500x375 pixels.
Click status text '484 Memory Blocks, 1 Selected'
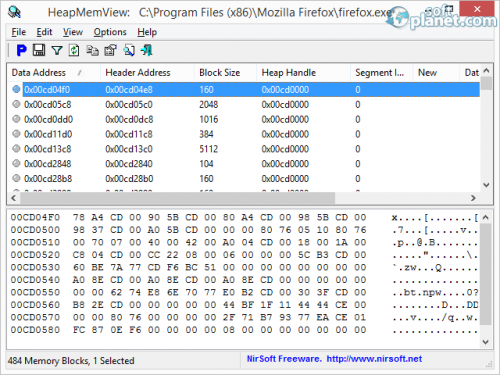[71, 361]
